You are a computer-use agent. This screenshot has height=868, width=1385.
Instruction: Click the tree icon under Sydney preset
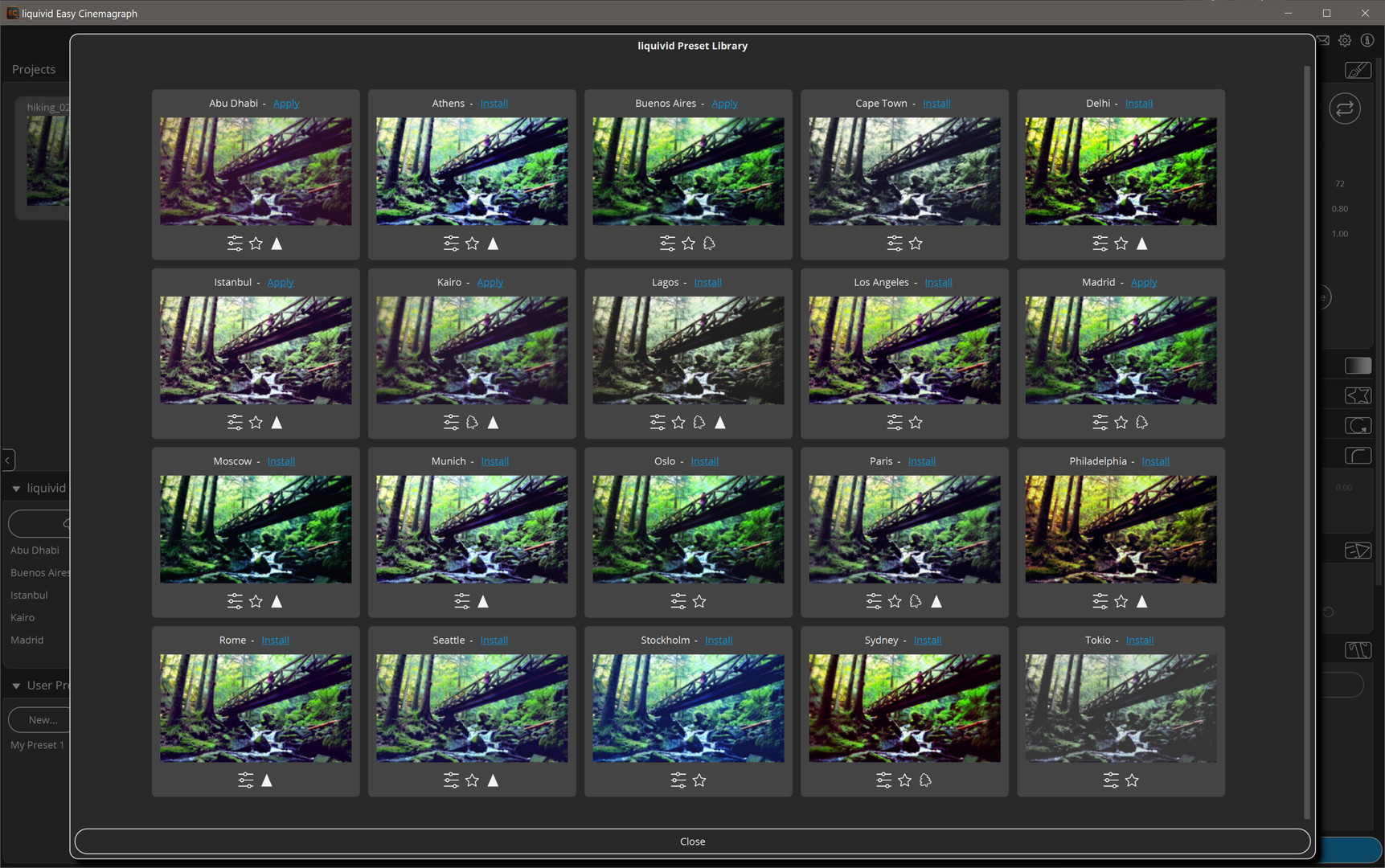click(925, 780)
